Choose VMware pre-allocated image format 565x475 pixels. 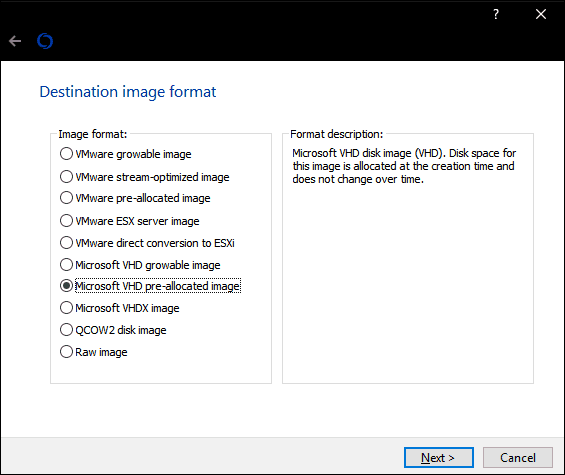[x=135, y=198]
